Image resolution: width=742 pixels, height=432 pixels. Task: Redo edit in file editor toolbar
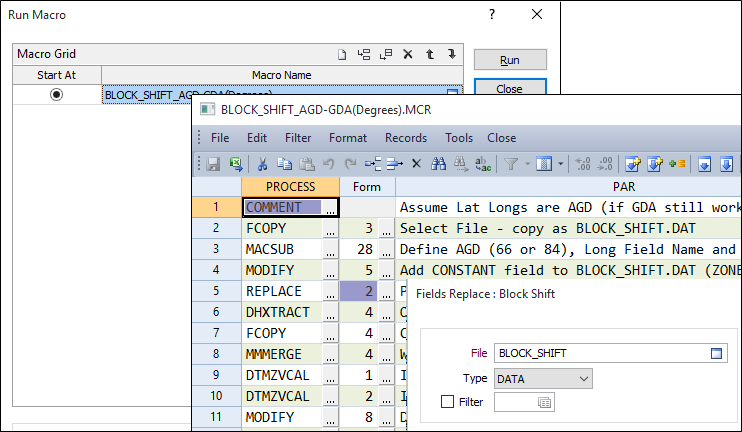pos(350,164)
